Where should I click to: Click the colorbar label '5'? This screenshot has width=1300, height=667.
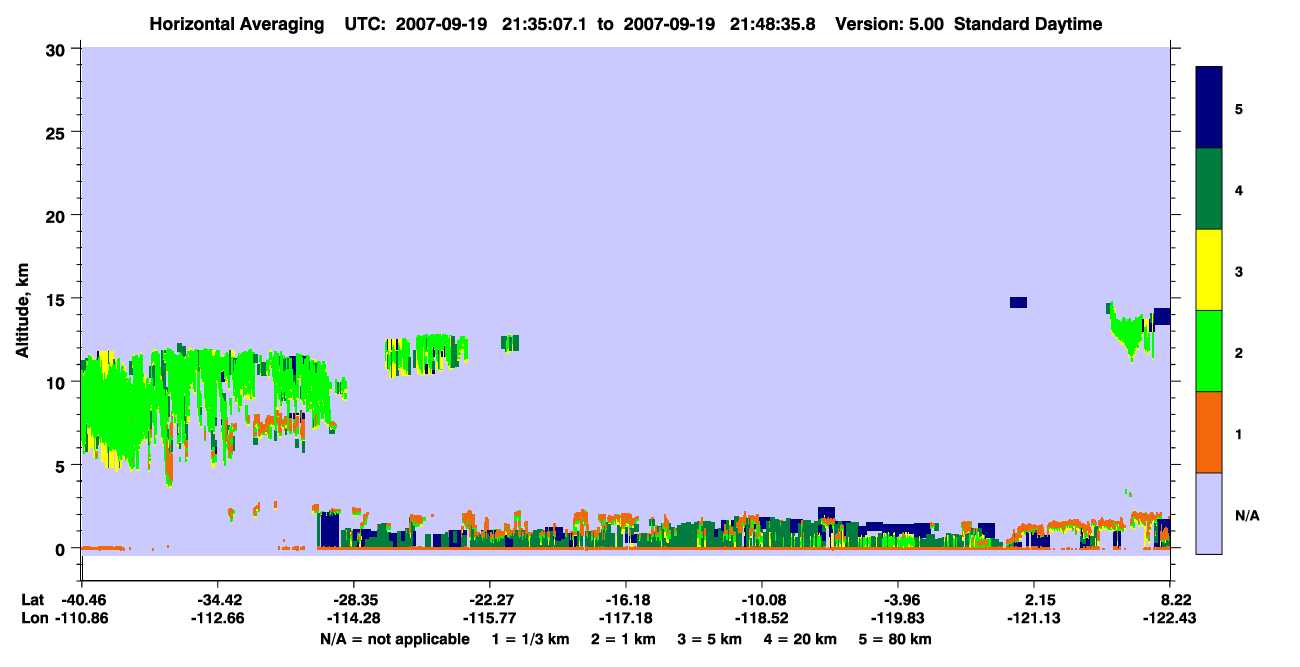click(1239, 109)
